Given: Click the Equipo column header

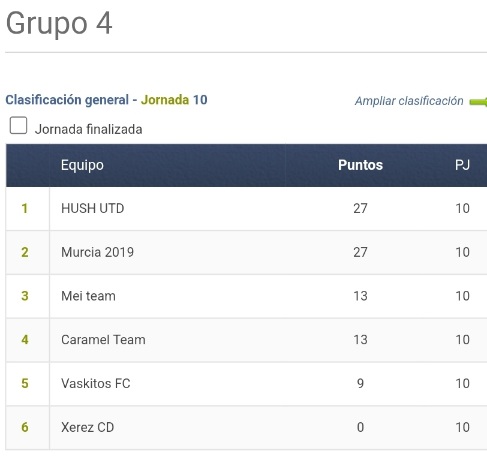Looking at the screenshot, I should click(82, 165).
